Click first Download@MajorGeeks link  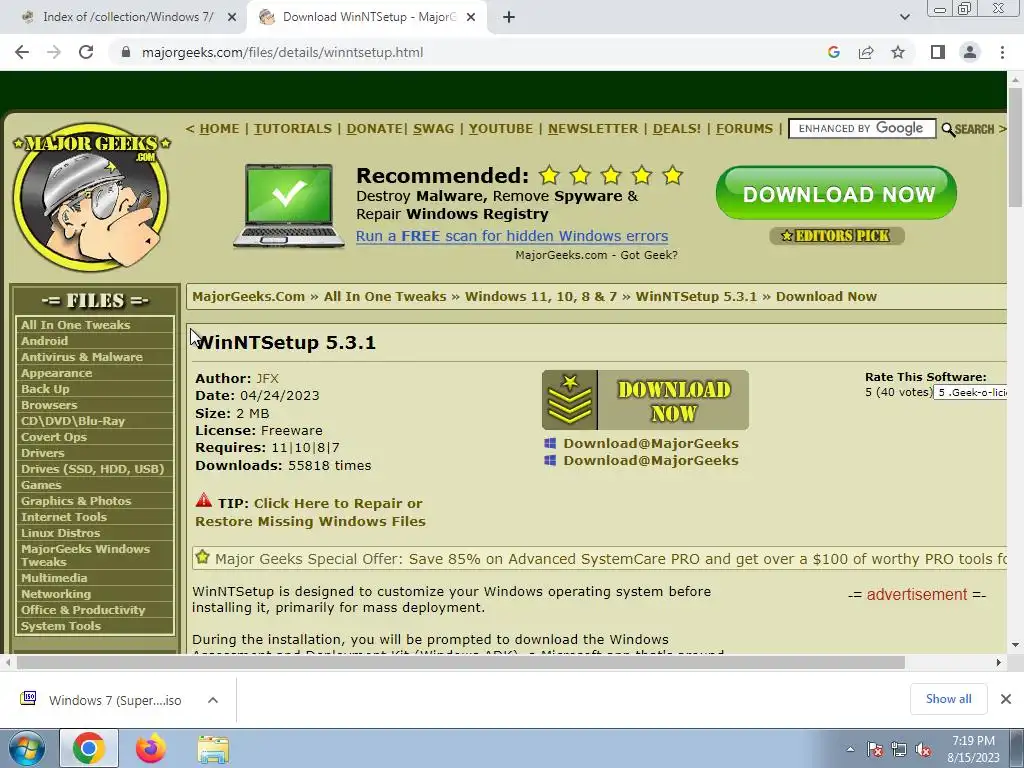point(650,443)
